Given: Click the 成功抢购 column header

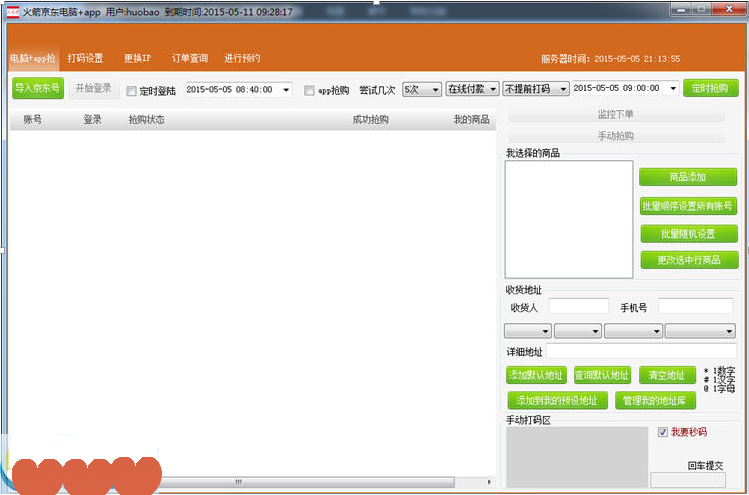Looking at the screenshot, I should (371, 119).
